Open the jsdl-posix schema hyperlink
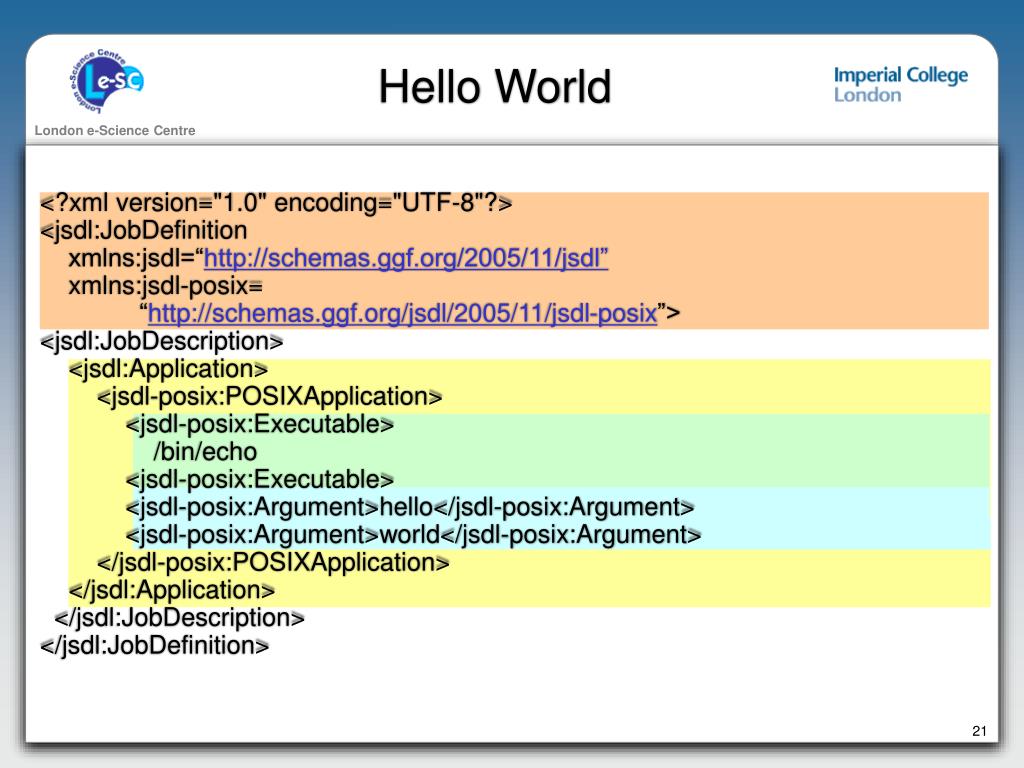 click(402, 313)
